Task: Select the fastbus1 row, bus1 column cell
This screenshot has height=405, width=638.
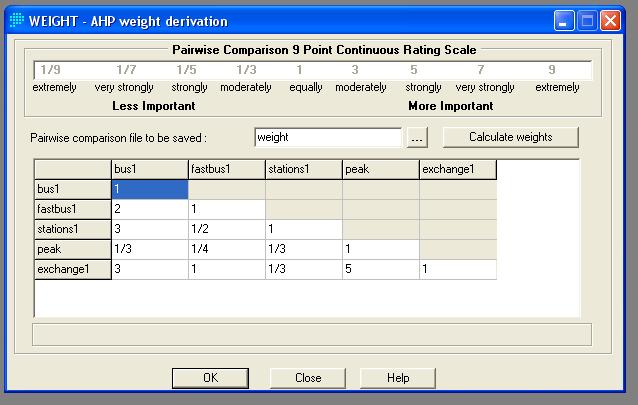Action: coord(149,209)
